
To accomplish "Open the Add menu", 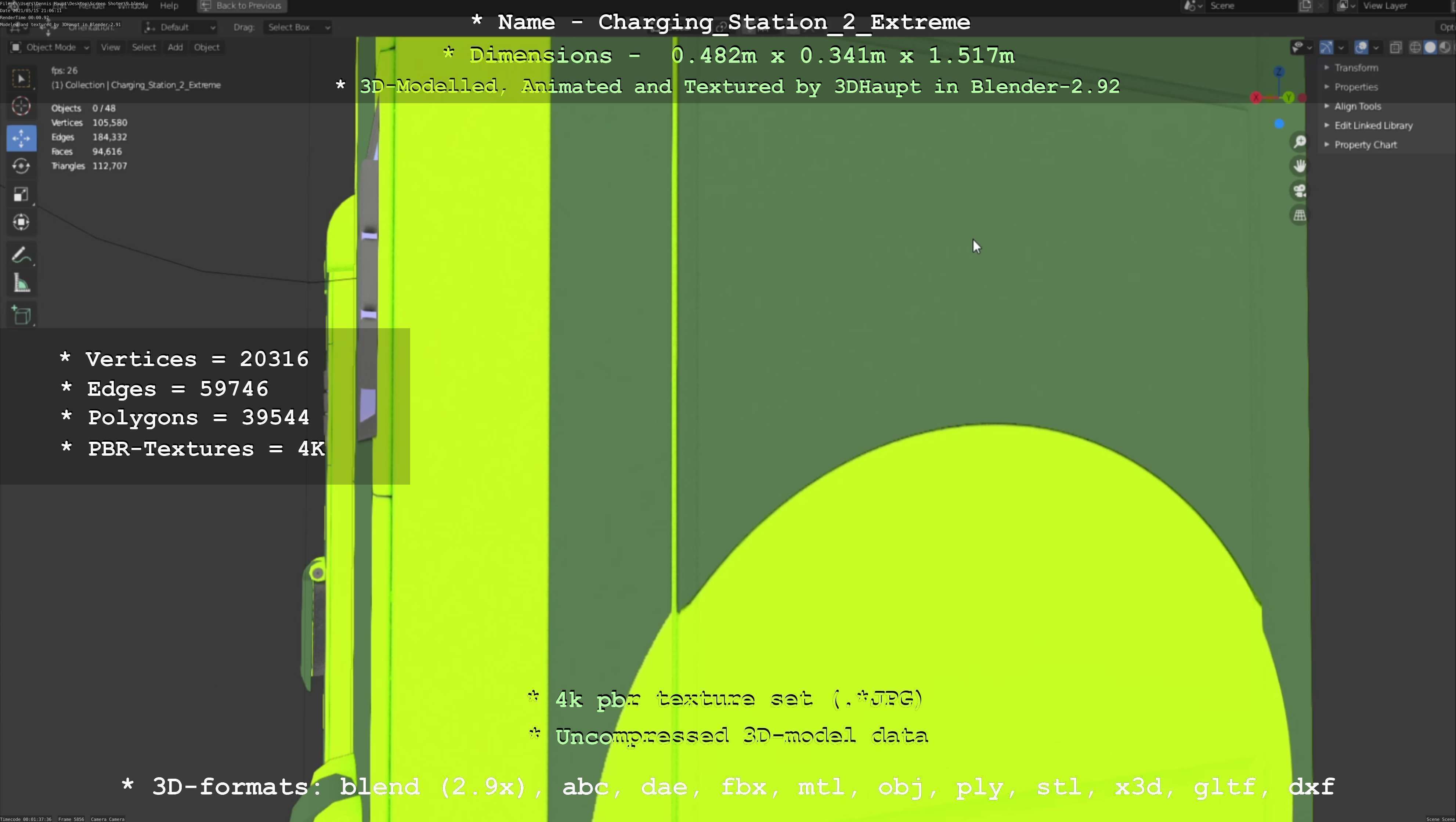I will (175, 47).
